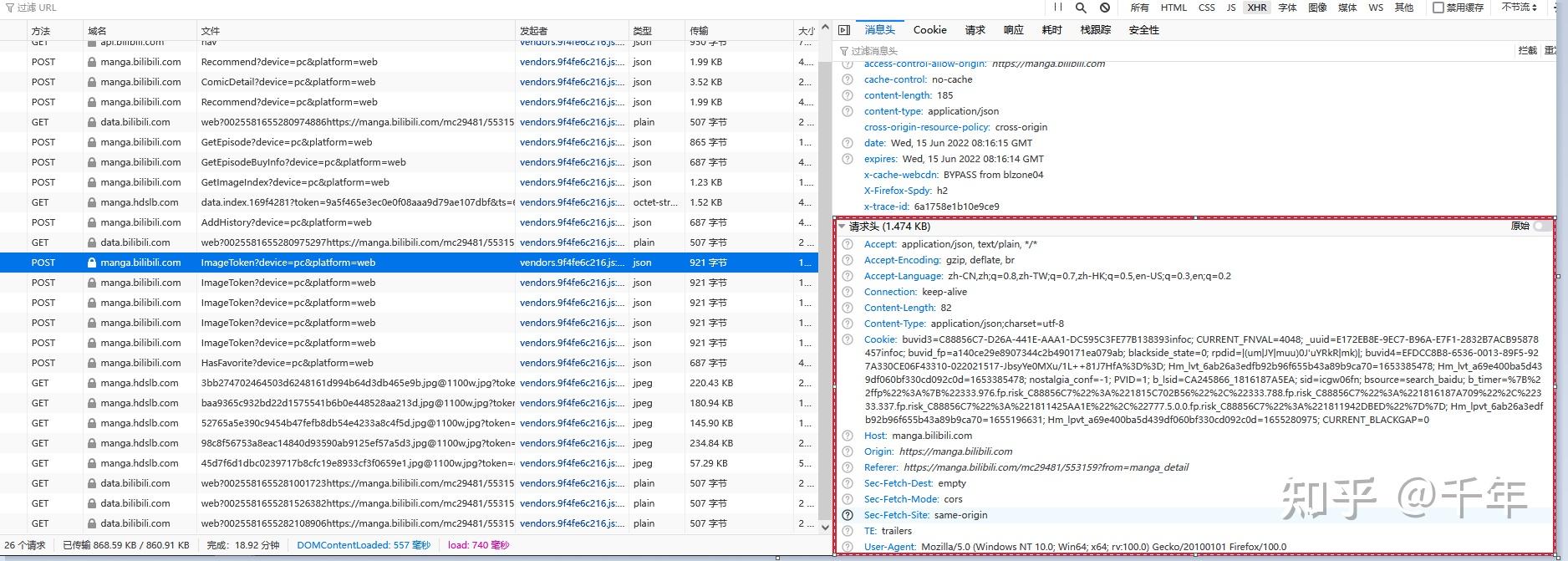Click lock icon on AddHistory request row
Image resolution: width=1568 pixels, height=561 pixels.
pyautogui.click(x=92, y=222)
